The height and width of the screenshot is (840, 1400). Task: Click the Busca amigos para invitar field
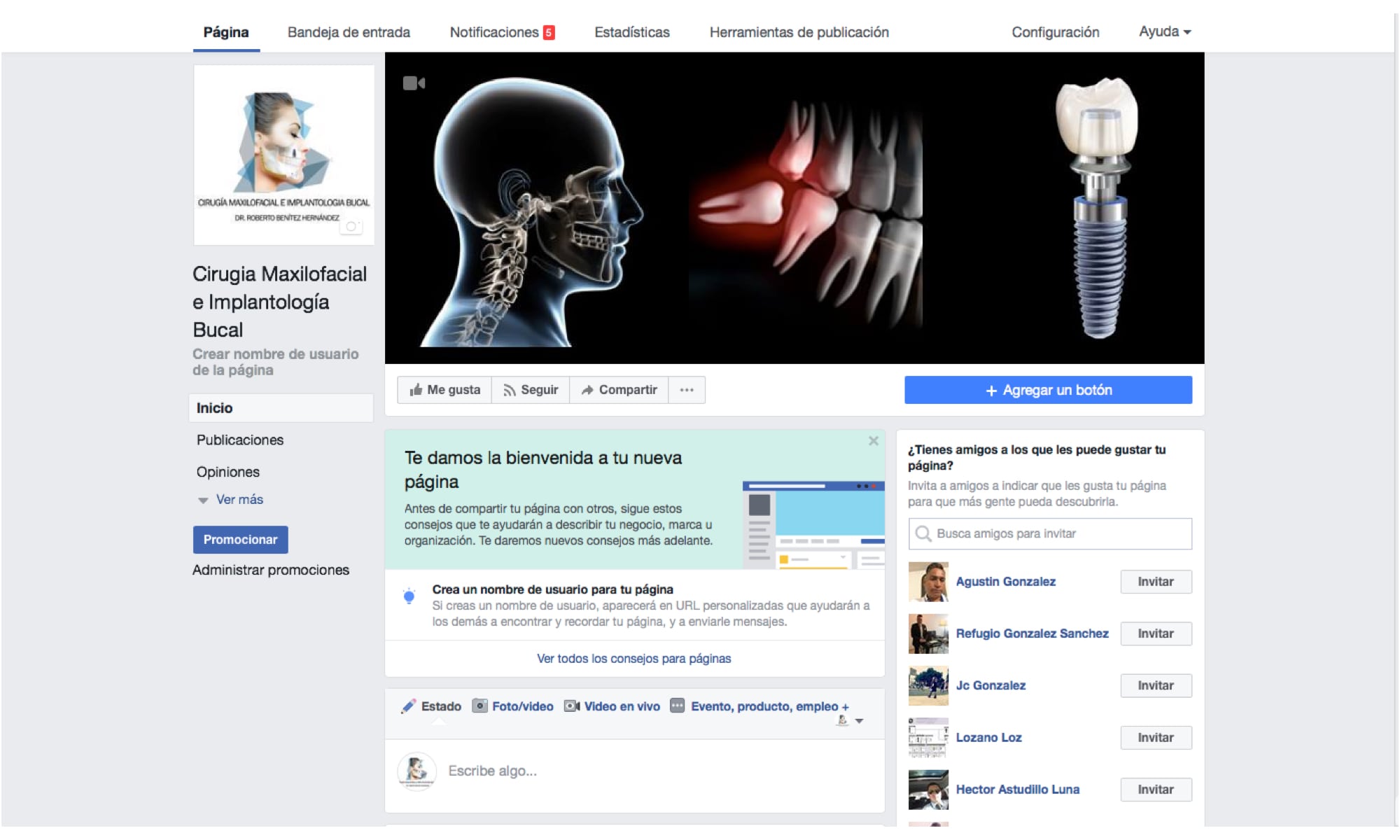click(x=1015, y=533)
